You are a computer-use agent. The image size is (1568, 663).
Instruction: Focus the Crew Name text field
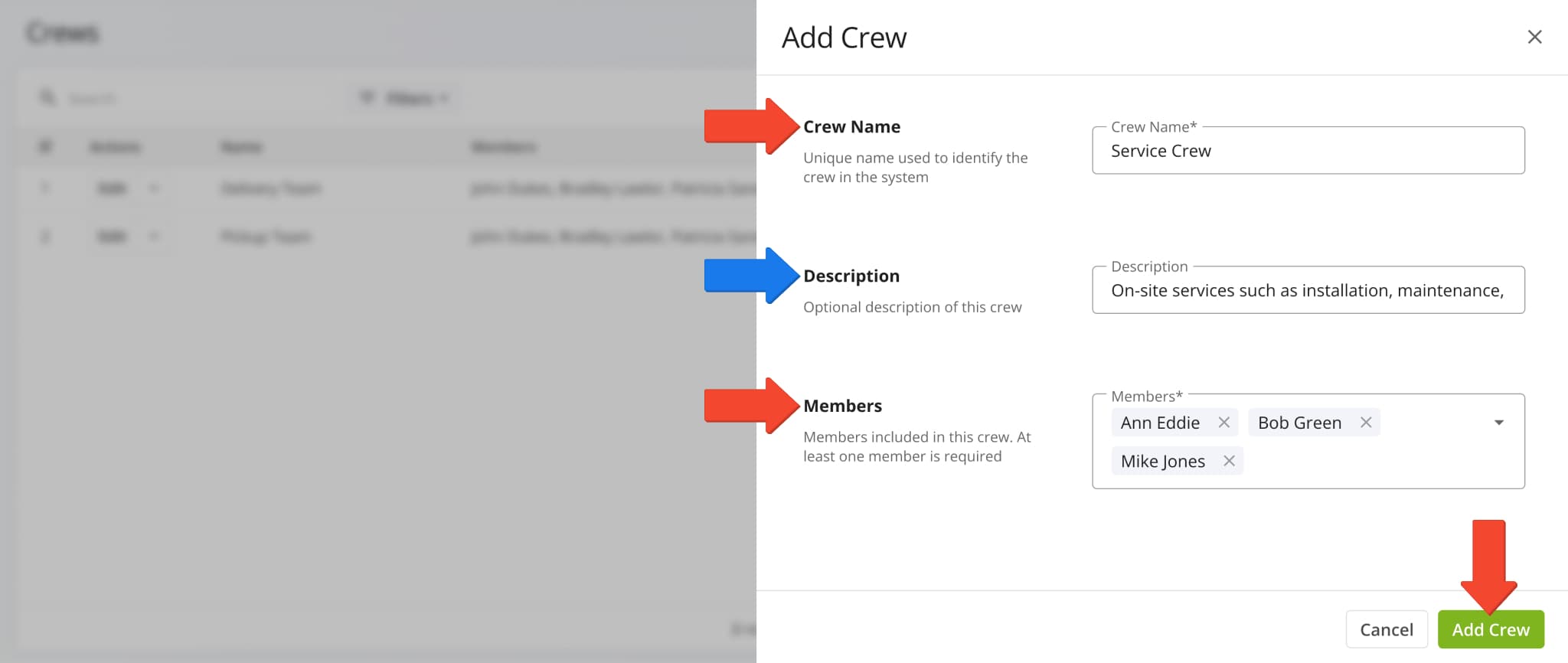(x=1308, y=151)
